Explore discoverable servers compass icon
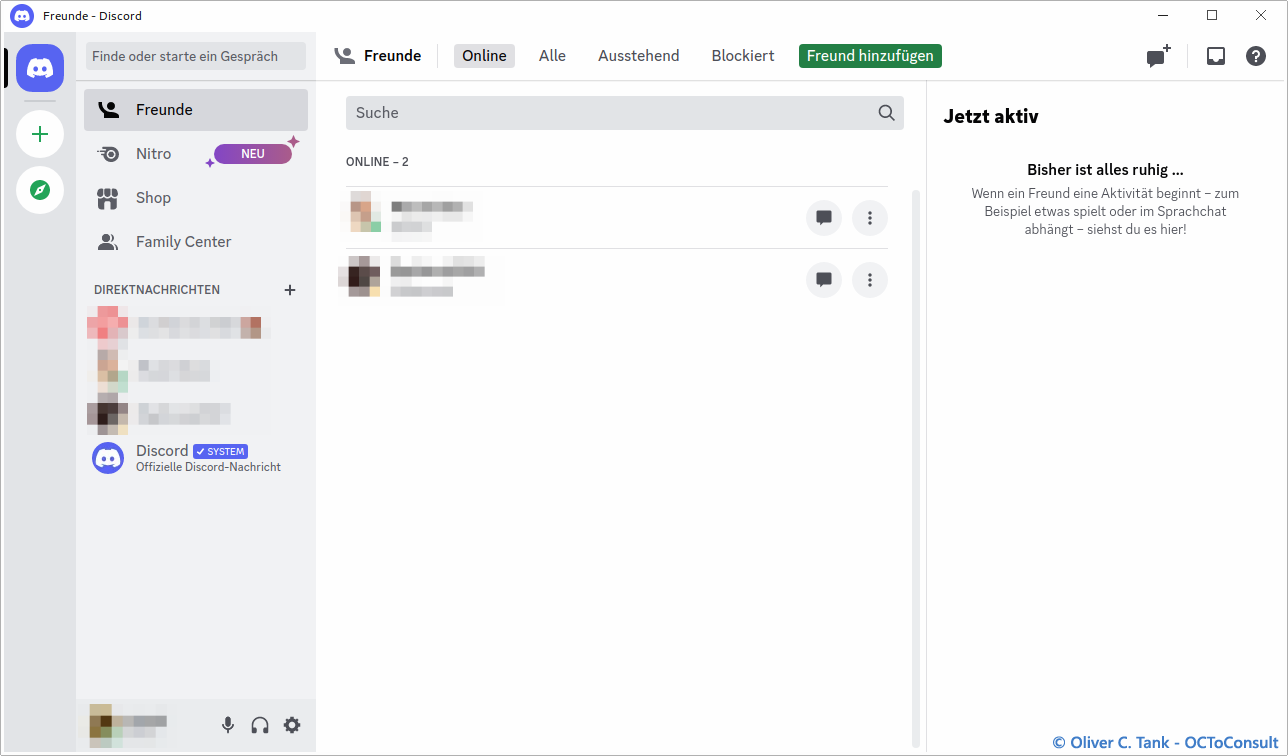 pyautogui.click(x=40, y=190)
